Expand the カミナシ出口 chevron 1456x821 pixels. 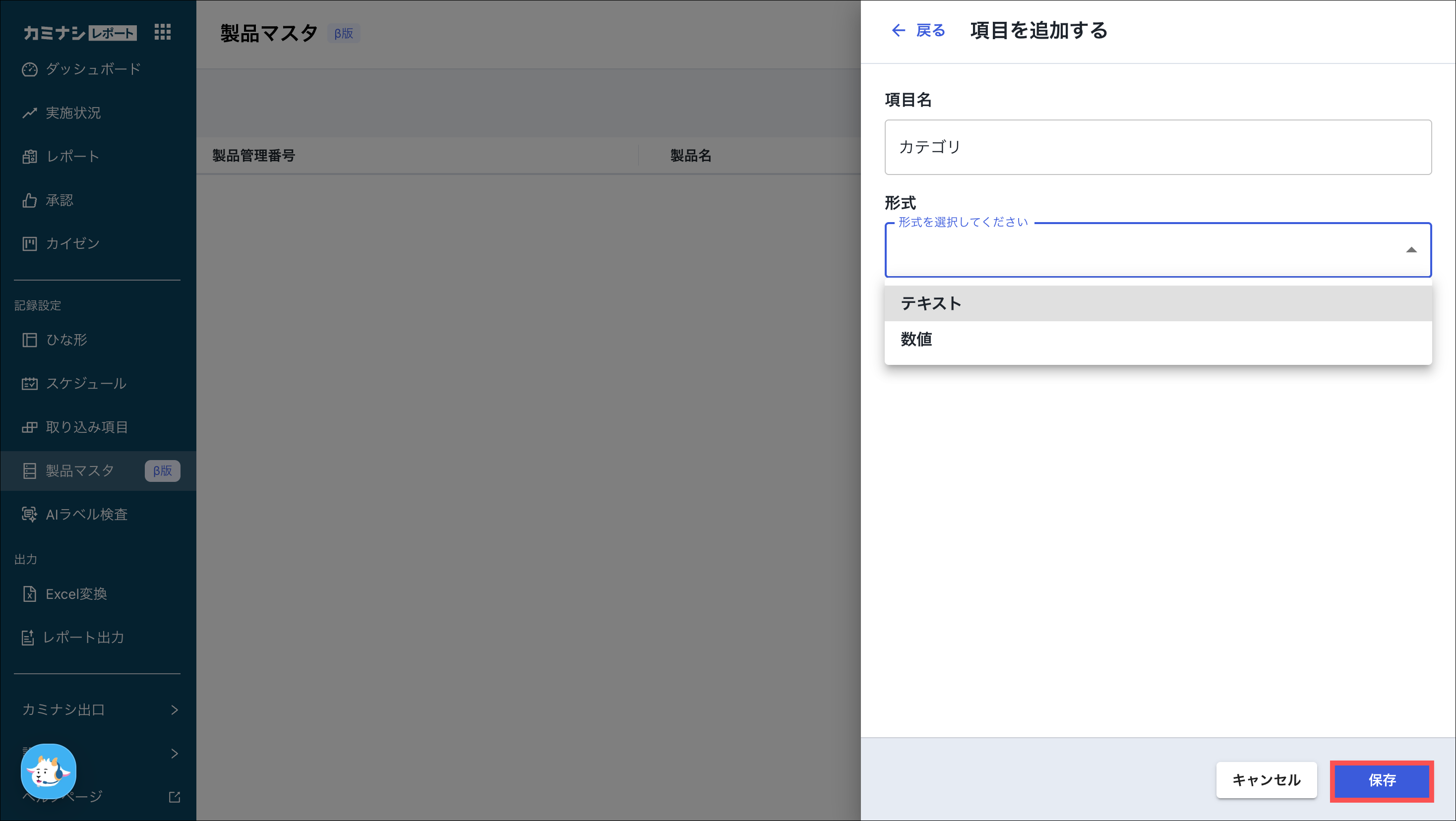(x=175, y=709)
